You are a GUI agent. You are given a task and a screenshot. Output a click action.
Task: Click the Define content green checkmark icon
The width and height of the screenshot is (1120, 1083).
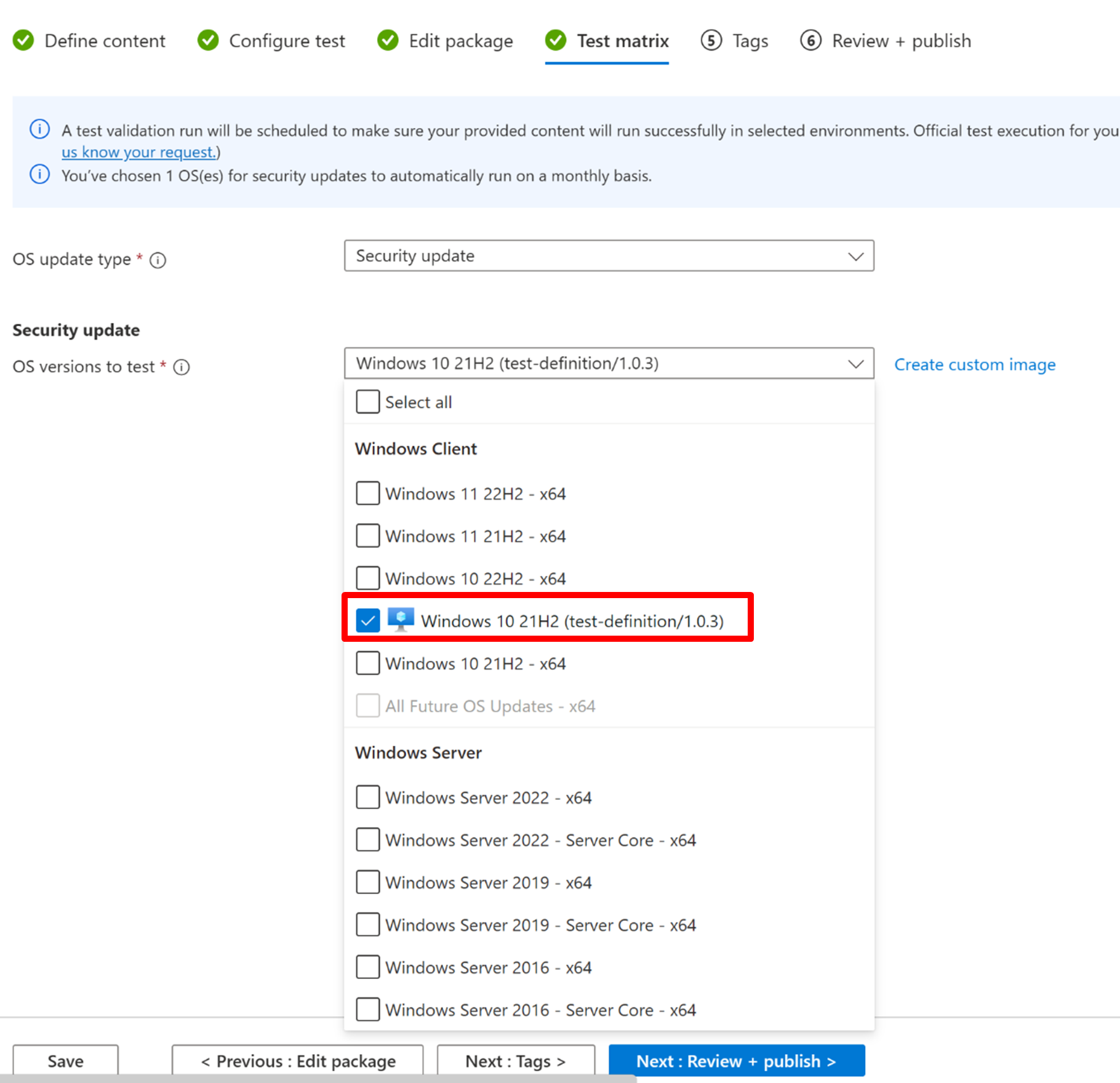pyautogui.click(x=23, y=41)
